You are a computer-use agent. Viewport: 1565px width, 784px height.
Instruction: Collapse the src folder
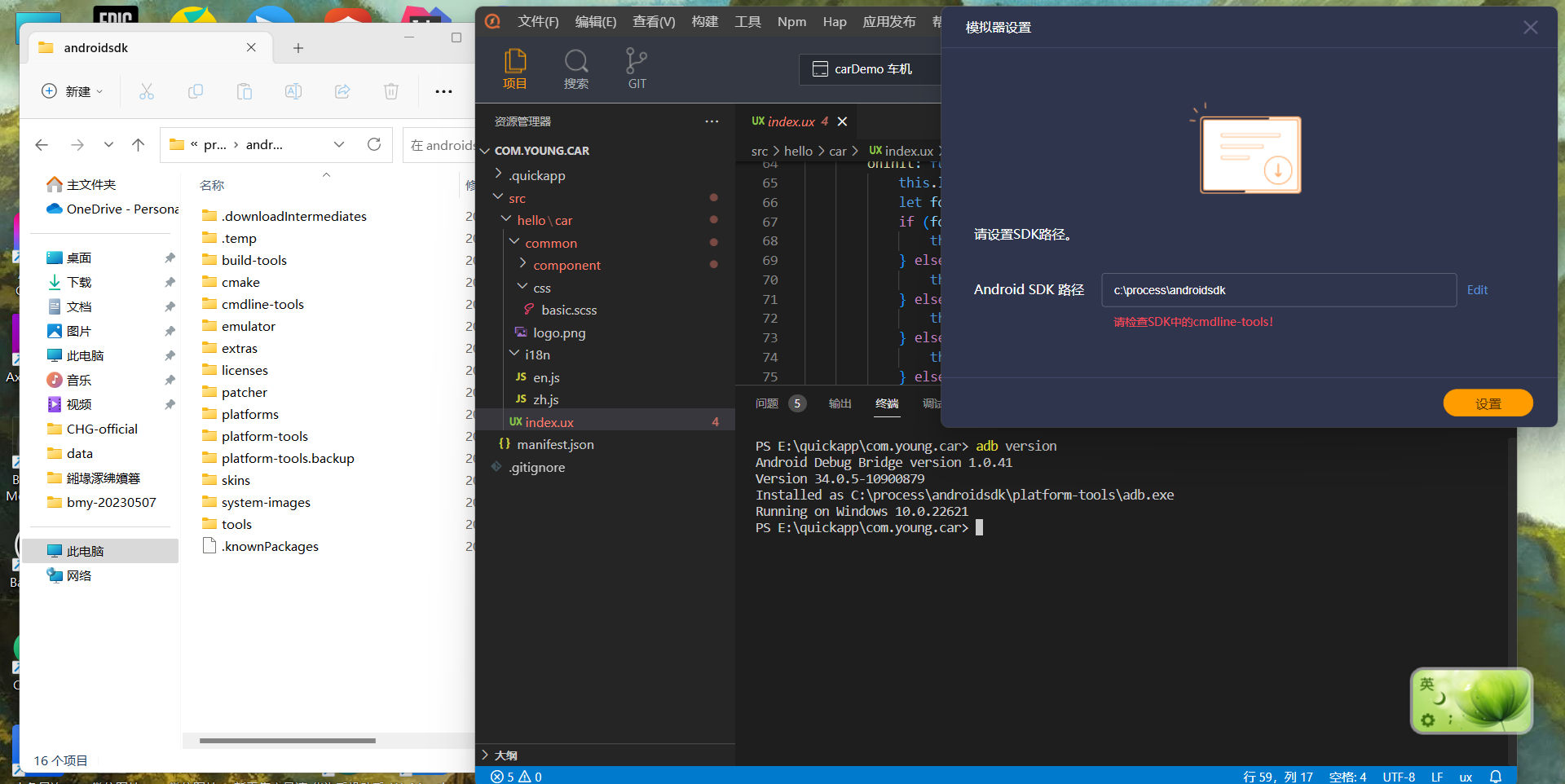[499, 197]
